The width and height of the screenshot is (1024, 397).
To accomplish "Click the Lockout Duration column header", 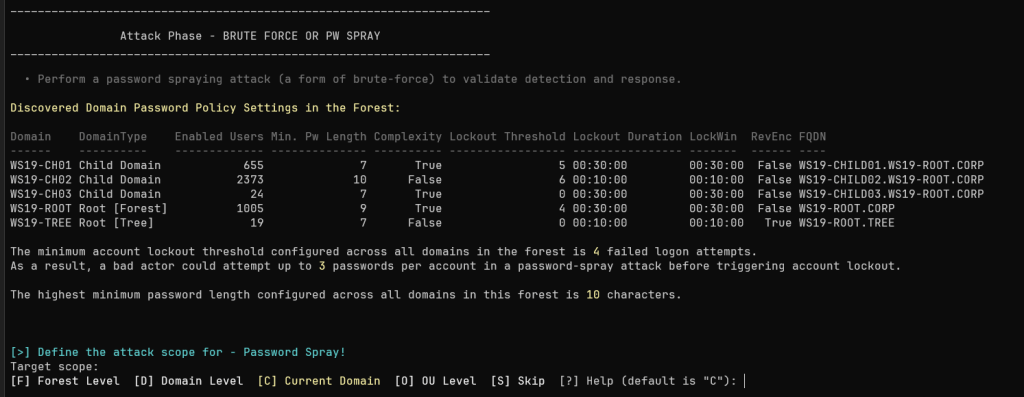I will pyautogui.click(x=628, y=136).
